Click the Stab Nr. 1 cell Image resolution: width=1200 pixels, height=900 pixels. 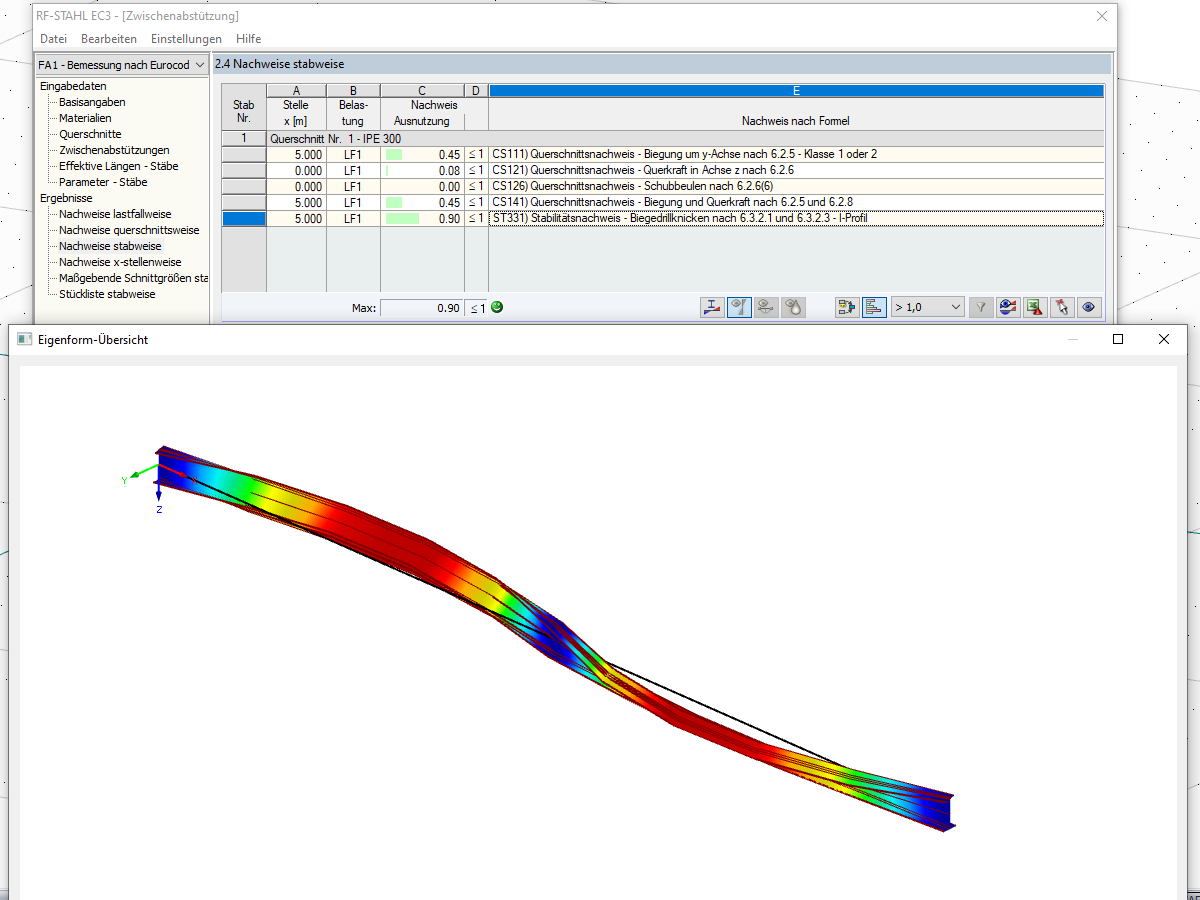[244, 138]
